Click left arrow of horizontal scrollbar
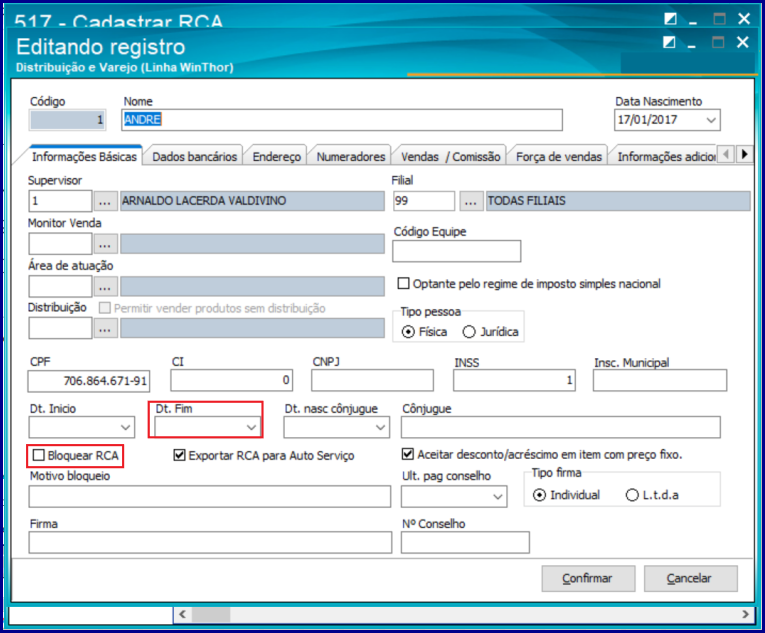Screen dimensions: 765x633 tap(183, 614)
